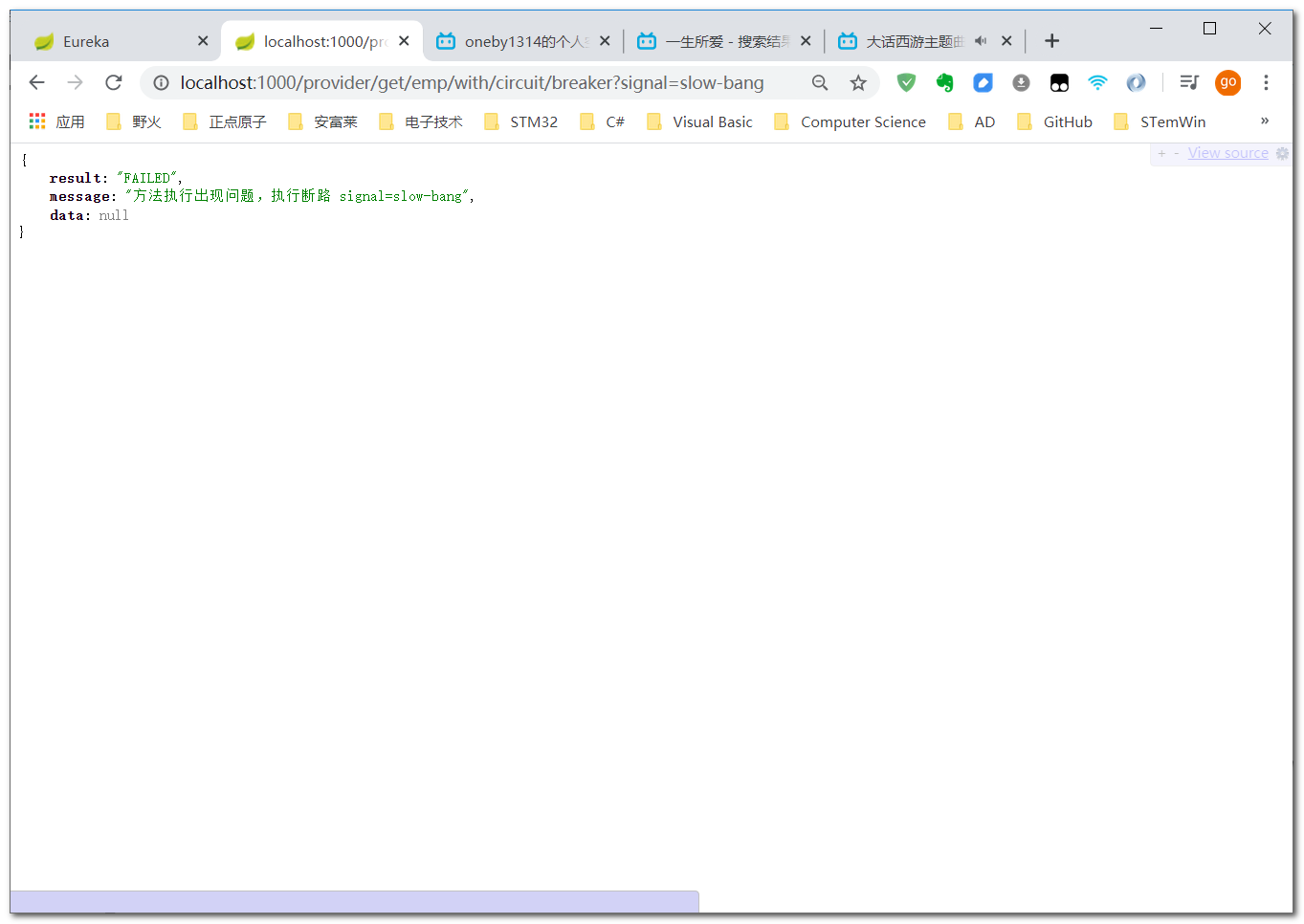Open the Evernote elephant extension

944,83
